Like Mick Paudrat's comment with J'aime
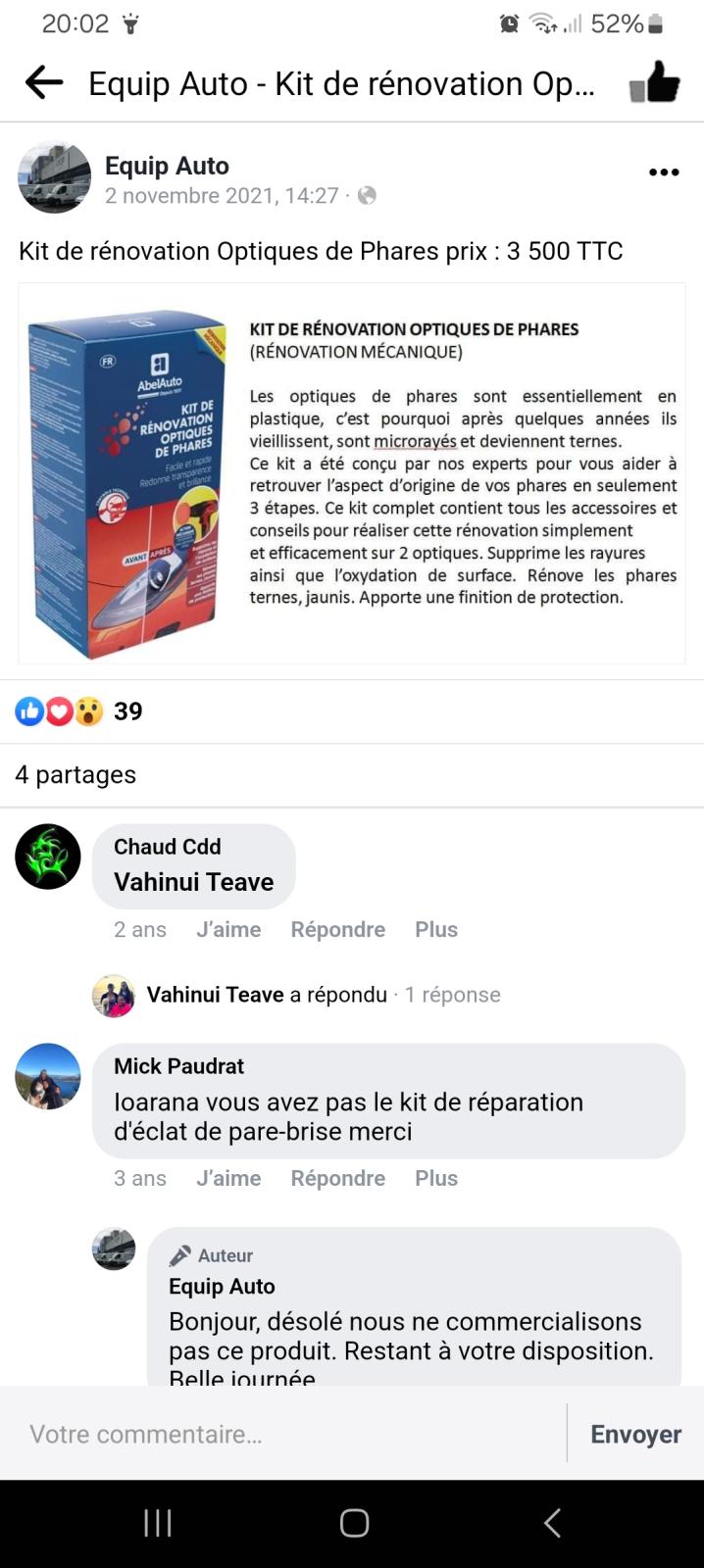Screen dimensions: 704x1568 [x=228, y=1178]
